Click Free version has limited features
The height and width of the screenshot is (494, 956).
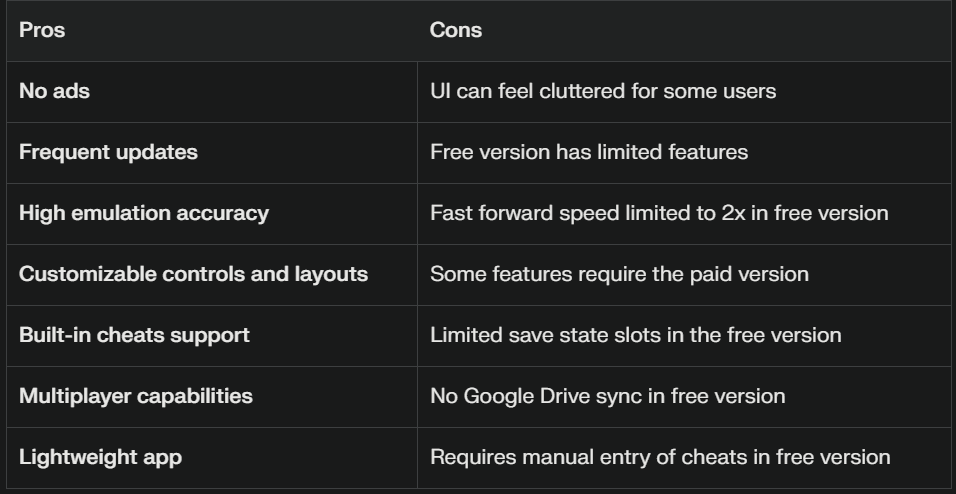[589, 152]
